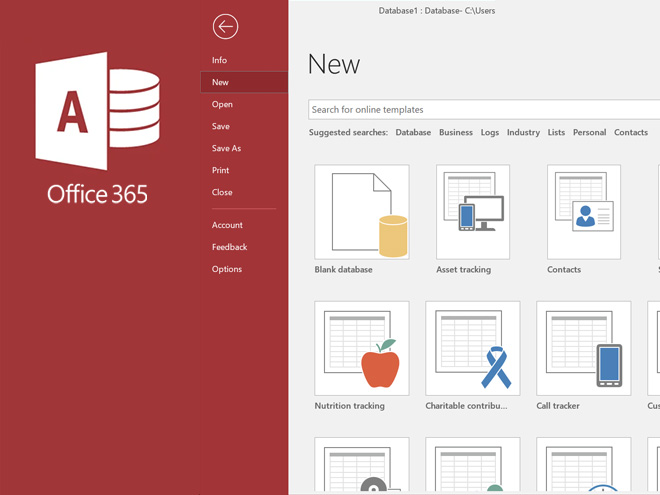The width and height of the screenshot is (660, 495).
Task: Click the Personal suggested search link
Action: (589, 133)
